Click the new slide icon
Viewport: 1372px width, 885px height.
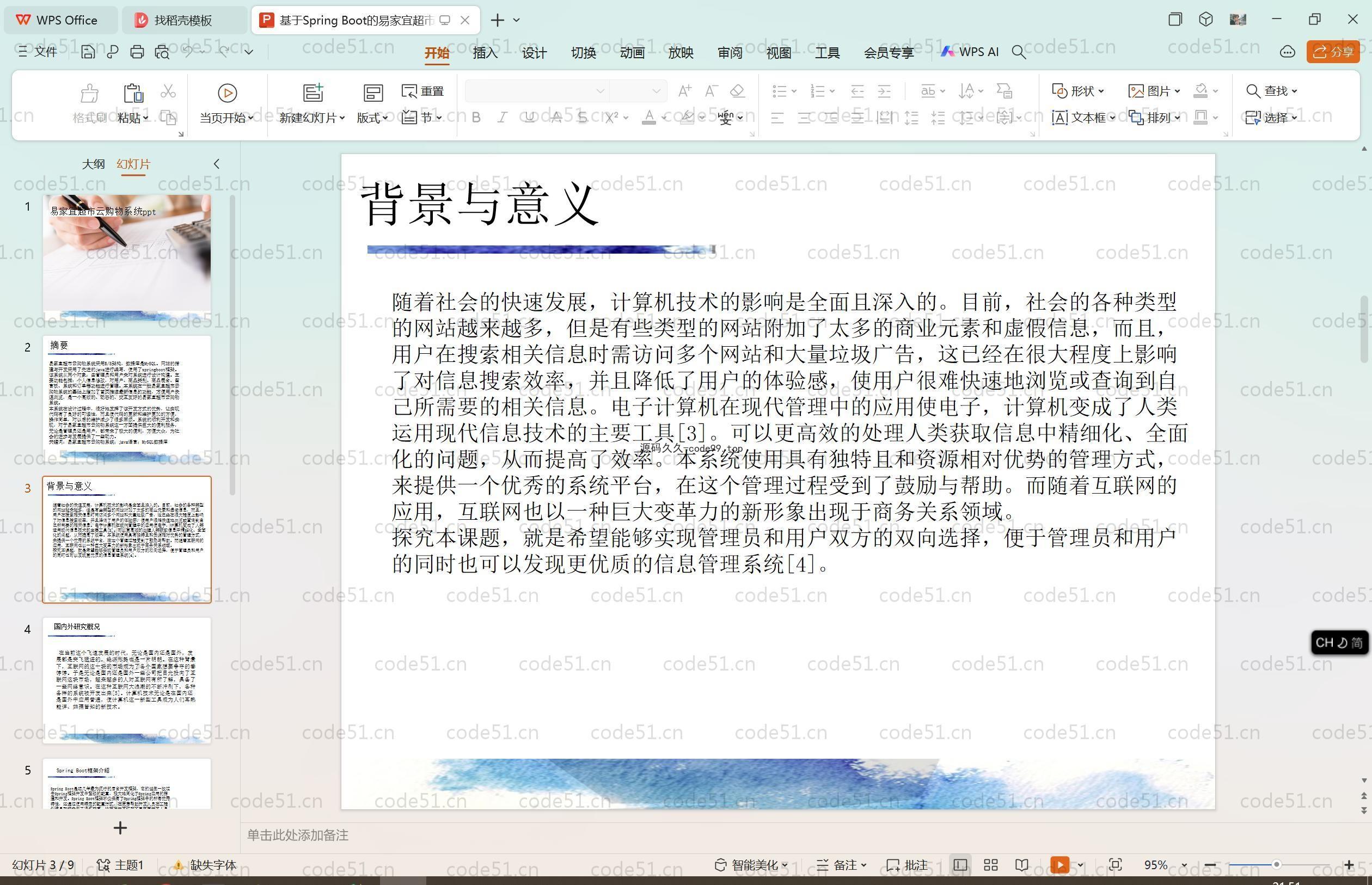tap(313, 93)
